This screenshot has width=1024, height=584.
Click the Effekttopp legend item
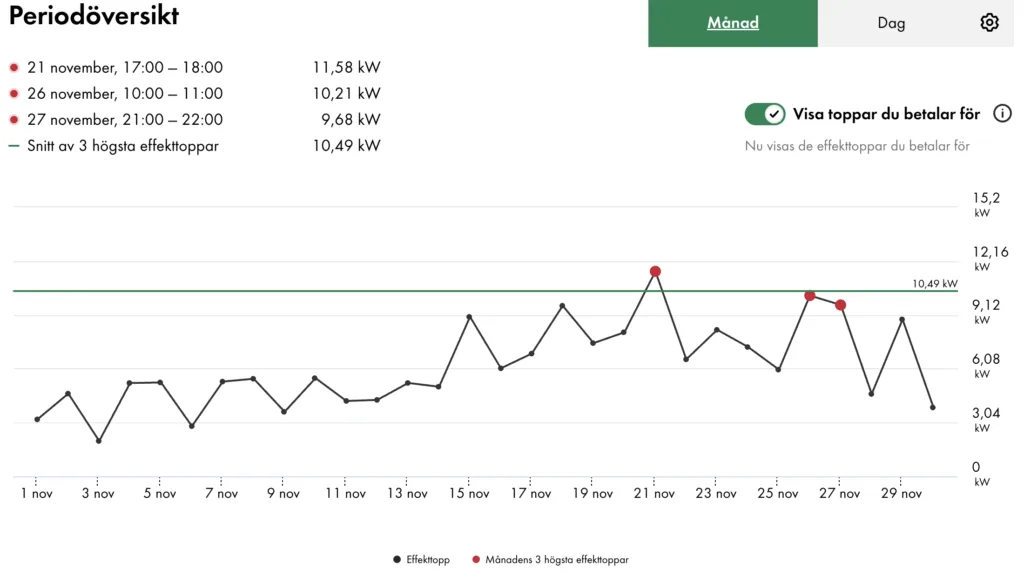tap(421, 560)
